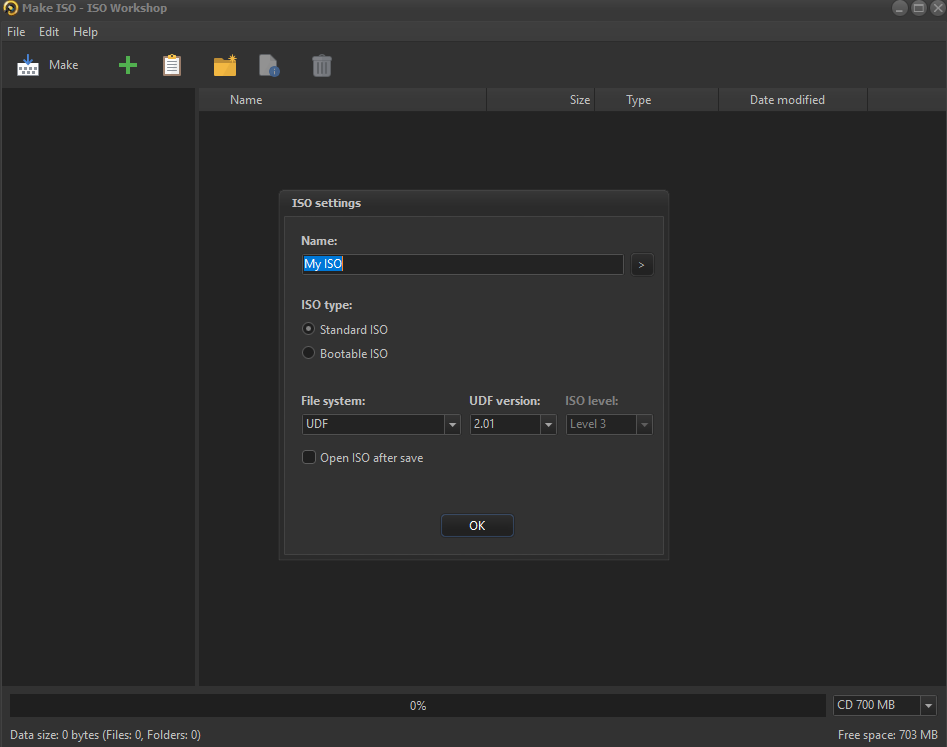Select the Standard ISO radio option

pyautogui.click(x=309, y=329)
